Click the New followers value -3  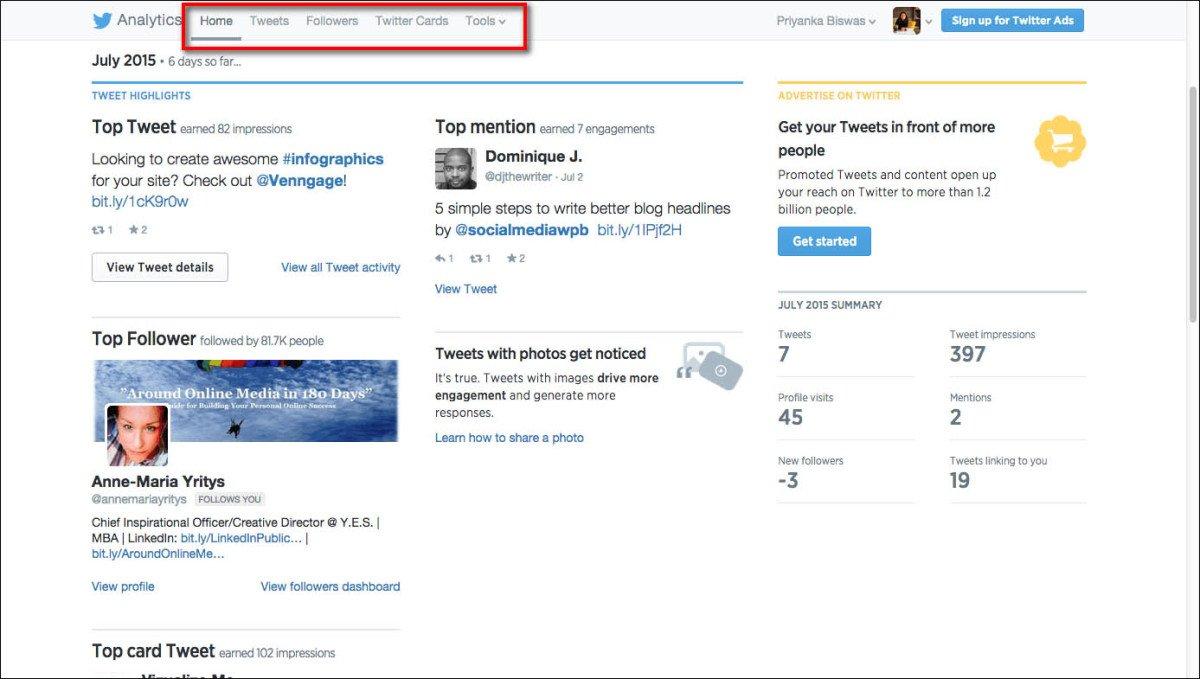click(x=788, y=481)
